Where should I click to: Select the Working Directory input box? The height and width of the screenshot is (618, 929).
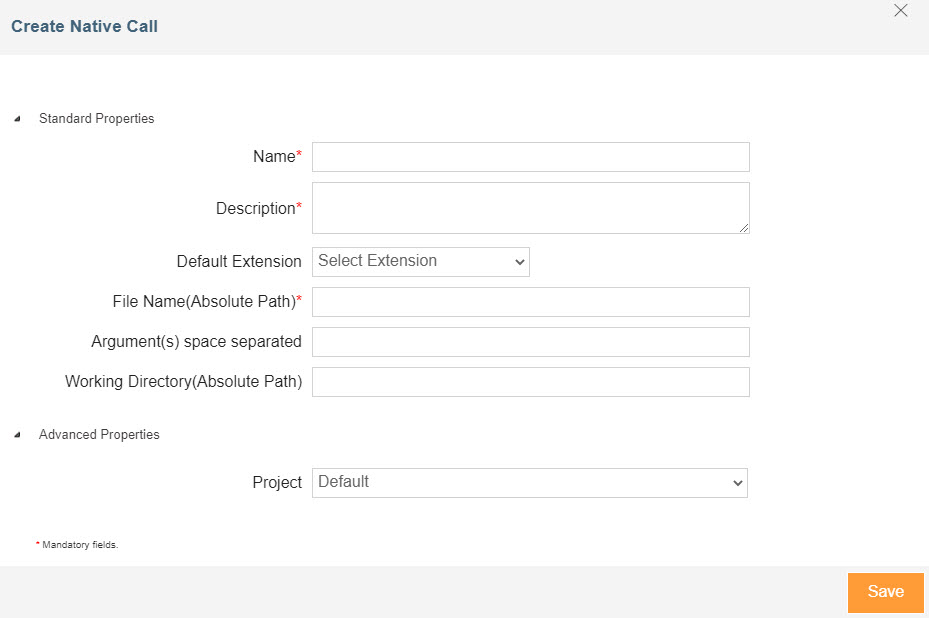(530, 382)
